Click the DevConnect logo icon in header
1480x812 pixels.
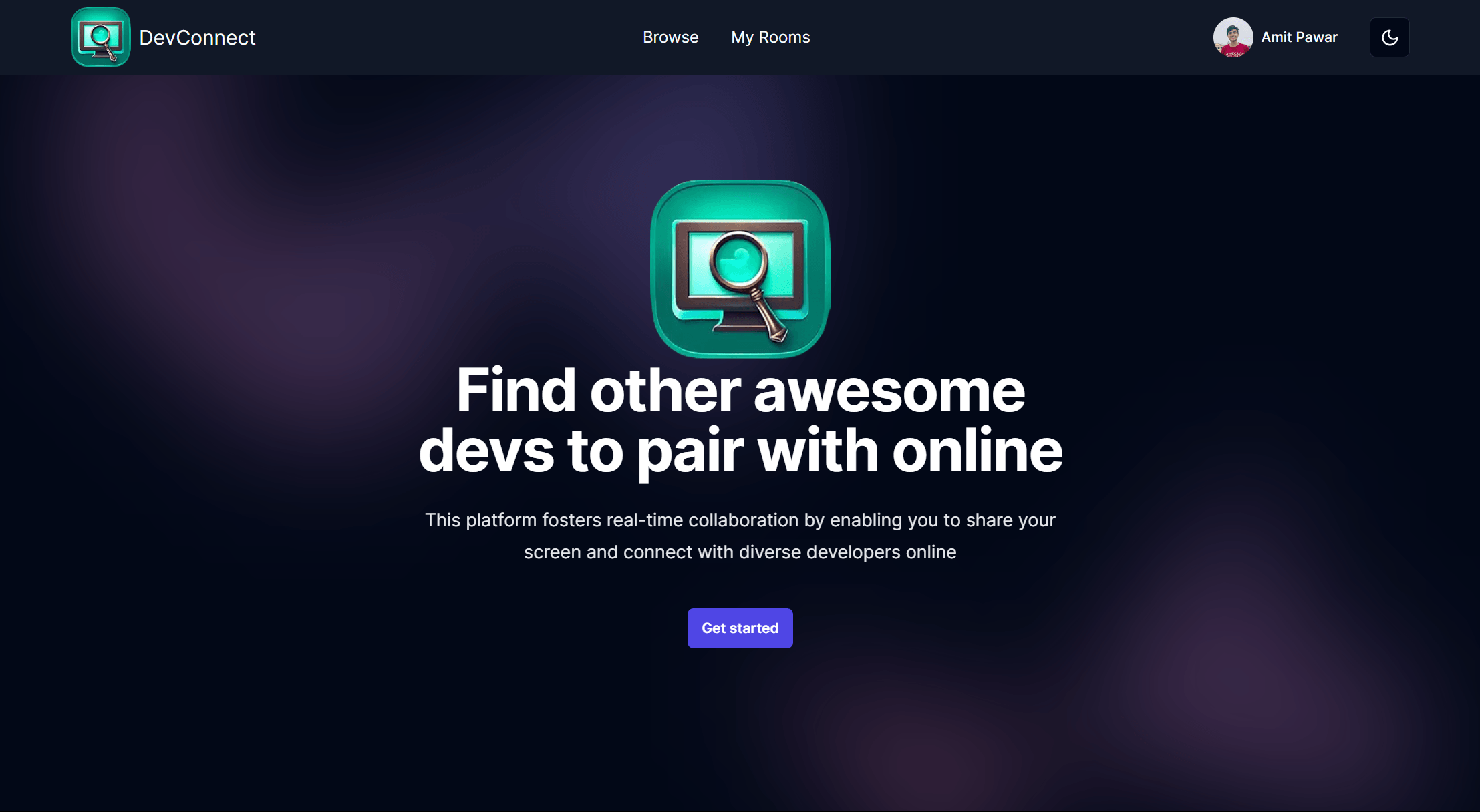(101, 37)
